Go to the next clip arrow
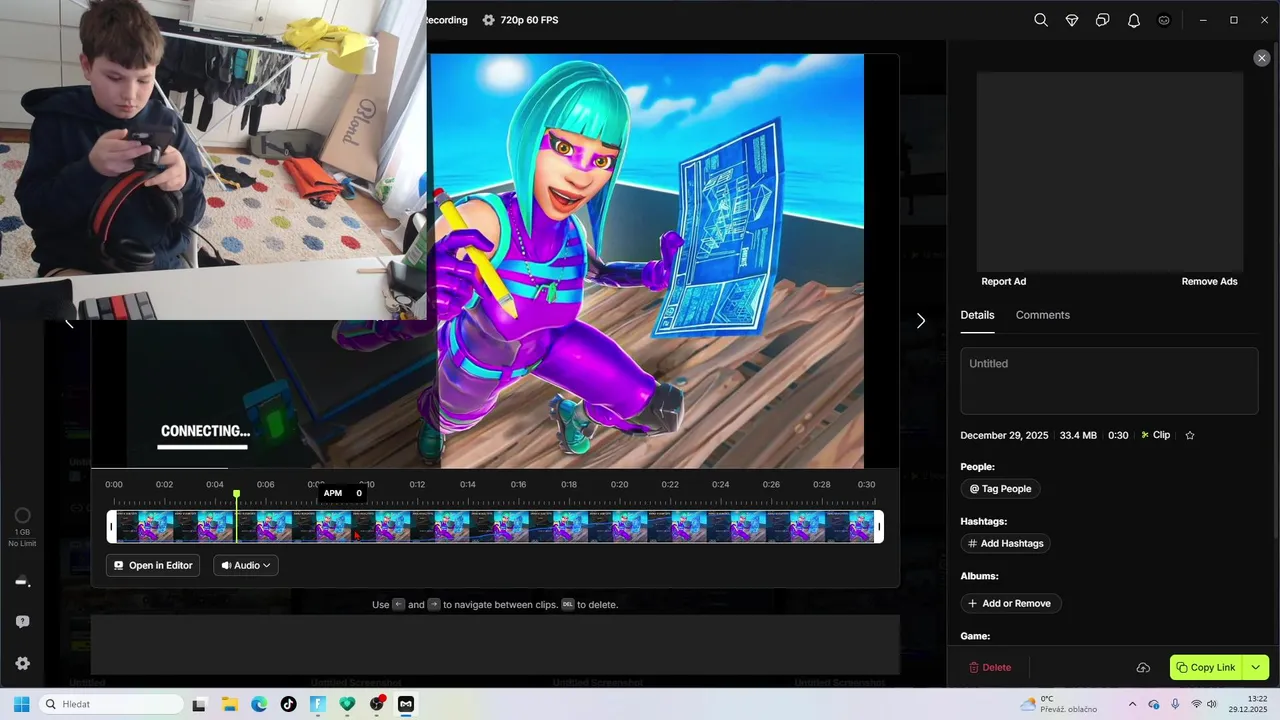Image resolution: width=1280 pixels, height=720 pixels. [x=921, y=321]
